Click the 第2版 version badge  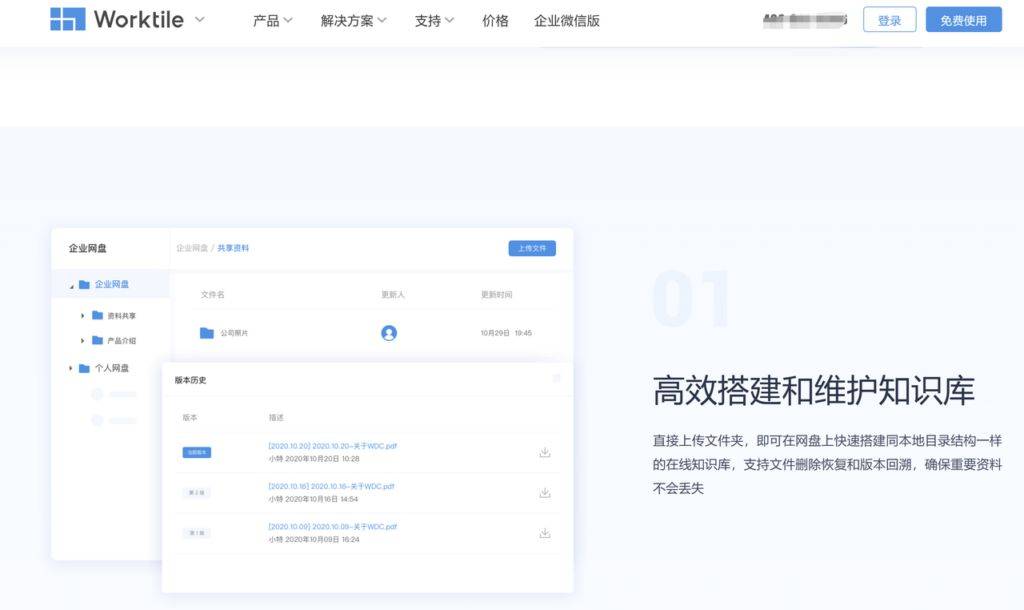(197, 492)
